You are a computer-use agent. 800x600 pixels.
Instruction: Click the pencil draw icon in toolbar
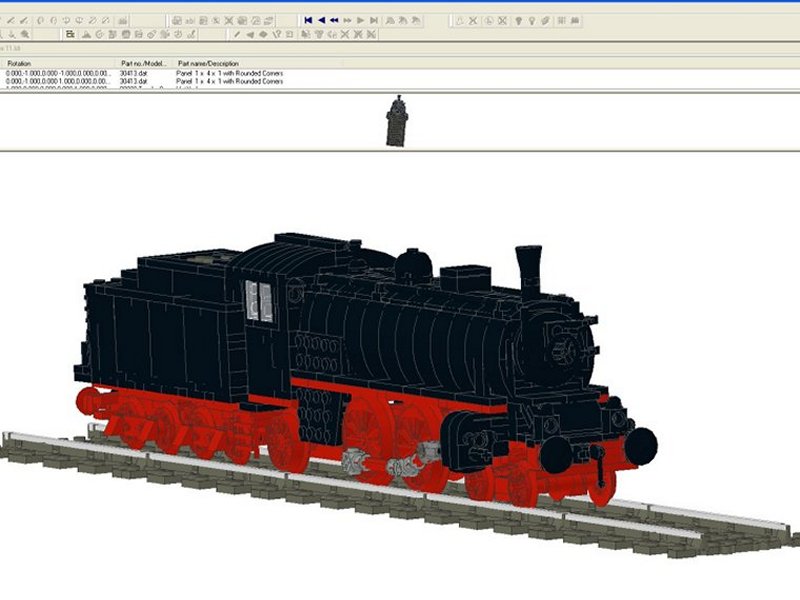[x=237, y=34]
